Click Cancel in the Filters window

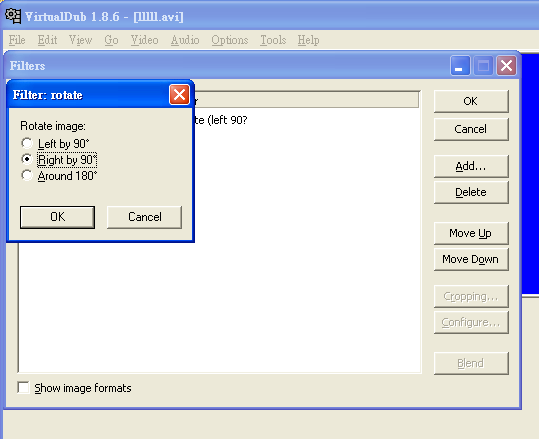pos(471,129)
